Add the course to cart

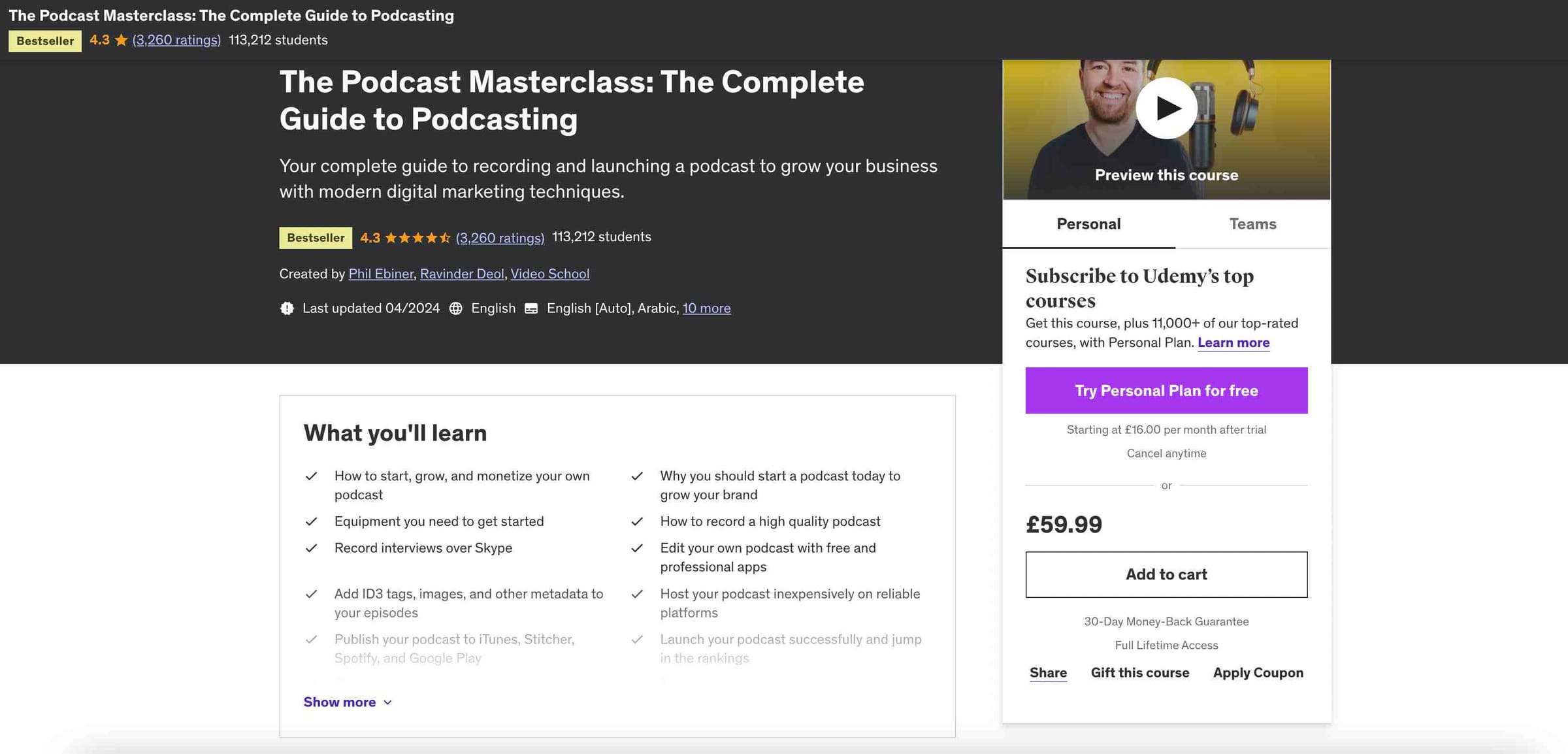click(x=1166, y=574)
